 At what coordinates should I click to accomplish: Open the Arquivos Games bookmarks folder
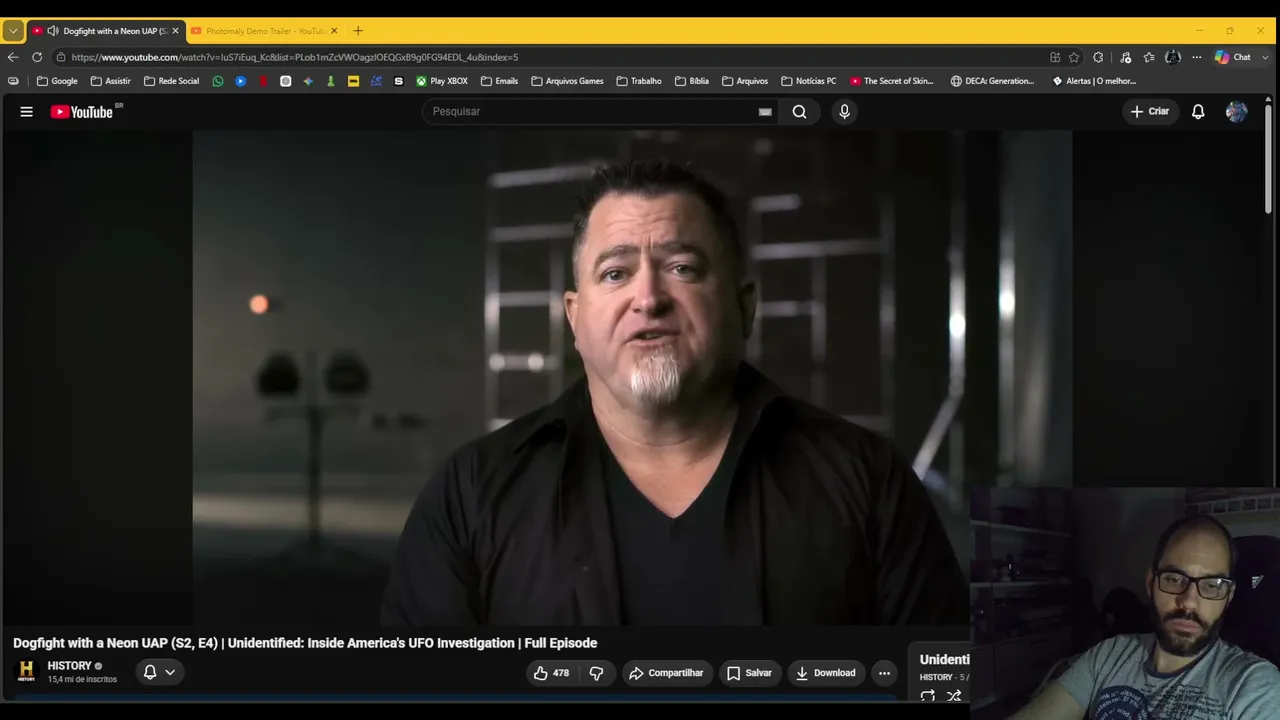pyautogui.click(x=567, y=81)
